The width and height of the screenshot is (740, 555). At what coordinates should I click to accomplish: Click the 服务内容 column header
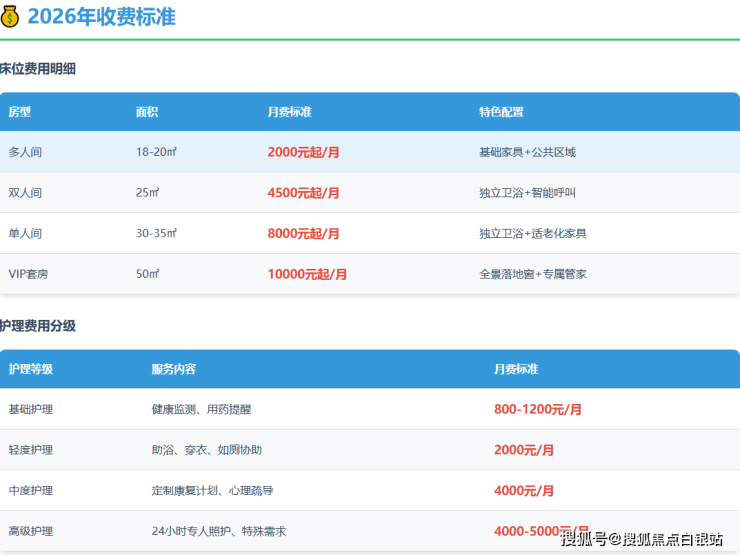pos(174,369)
